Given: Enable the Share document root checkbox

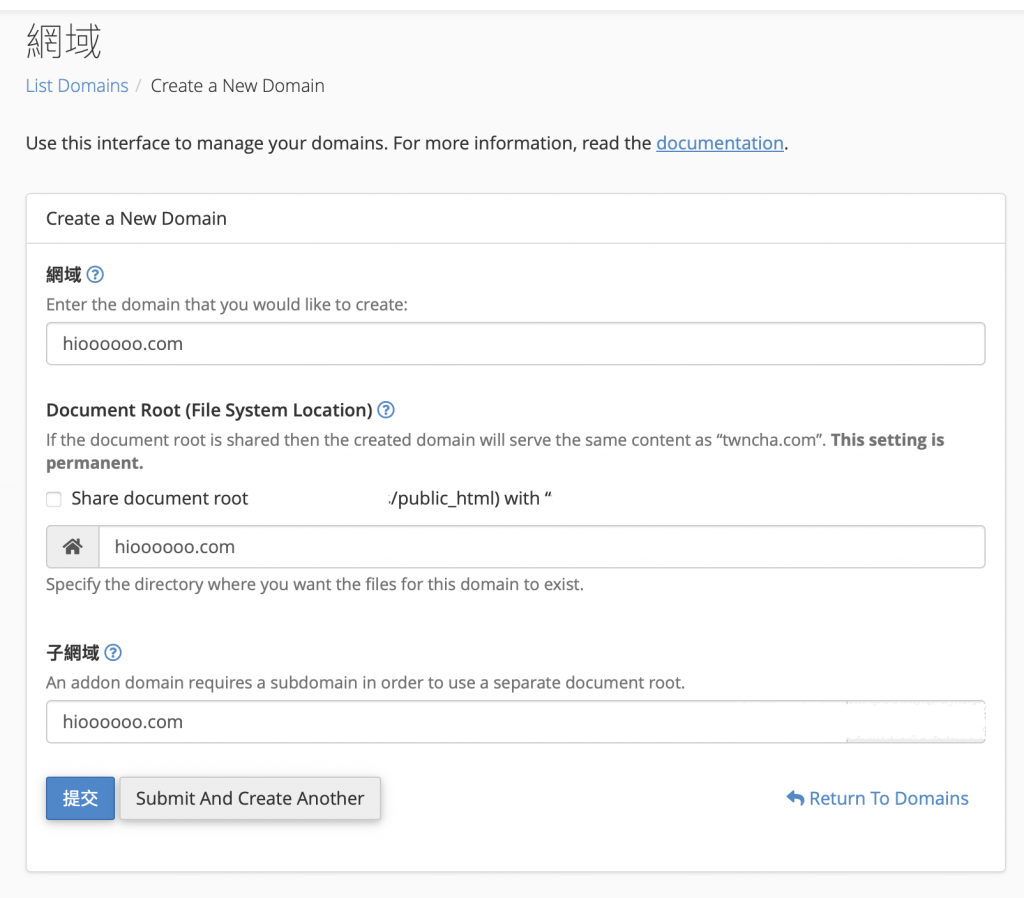Looking at the screenshot, I should [54, 499].
